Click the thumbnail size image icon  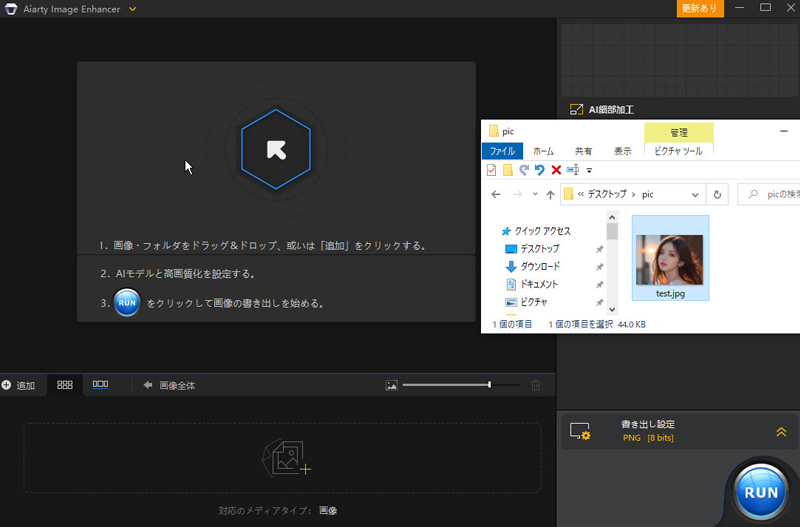pos(391,385)
